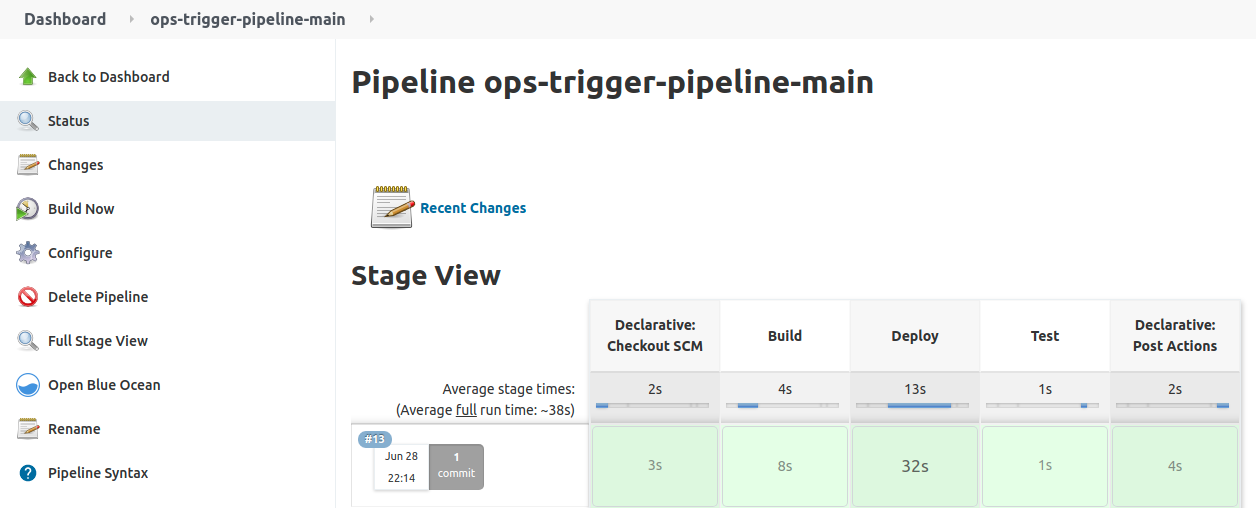Image resolution: width=1256 pixels, height=508 pixels.
Task: Select Rename from the sidebar
Action: point(74,429)
